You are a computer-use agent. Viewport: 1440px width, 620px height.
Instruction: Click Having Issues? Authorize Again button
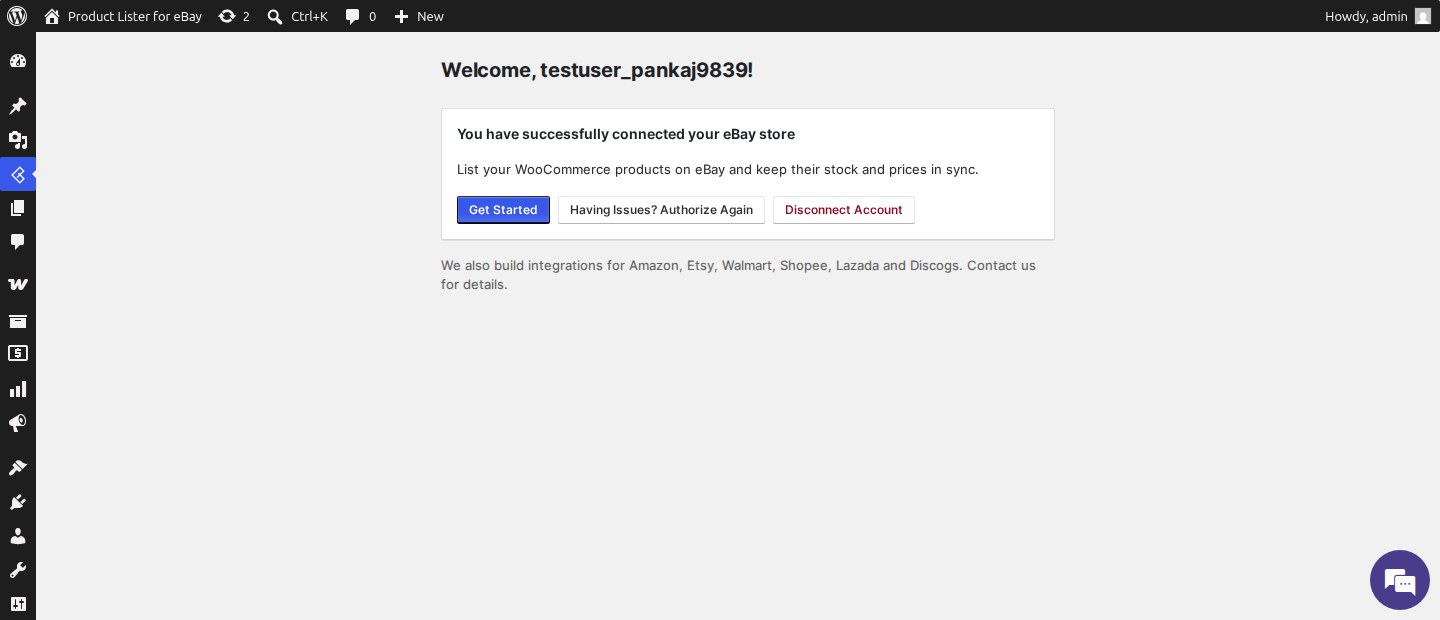pyautogui.click(x=661, y=210)
